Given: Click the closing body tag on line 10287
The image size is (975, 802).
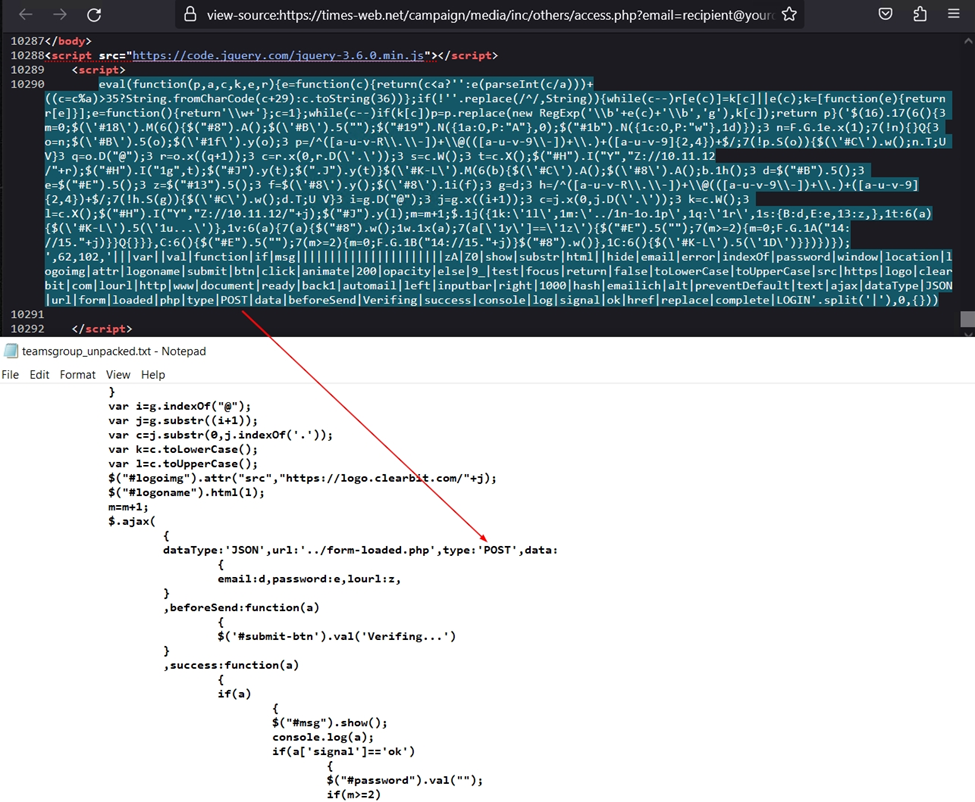Looking at the screenshot, I should [x=68, y=41].
